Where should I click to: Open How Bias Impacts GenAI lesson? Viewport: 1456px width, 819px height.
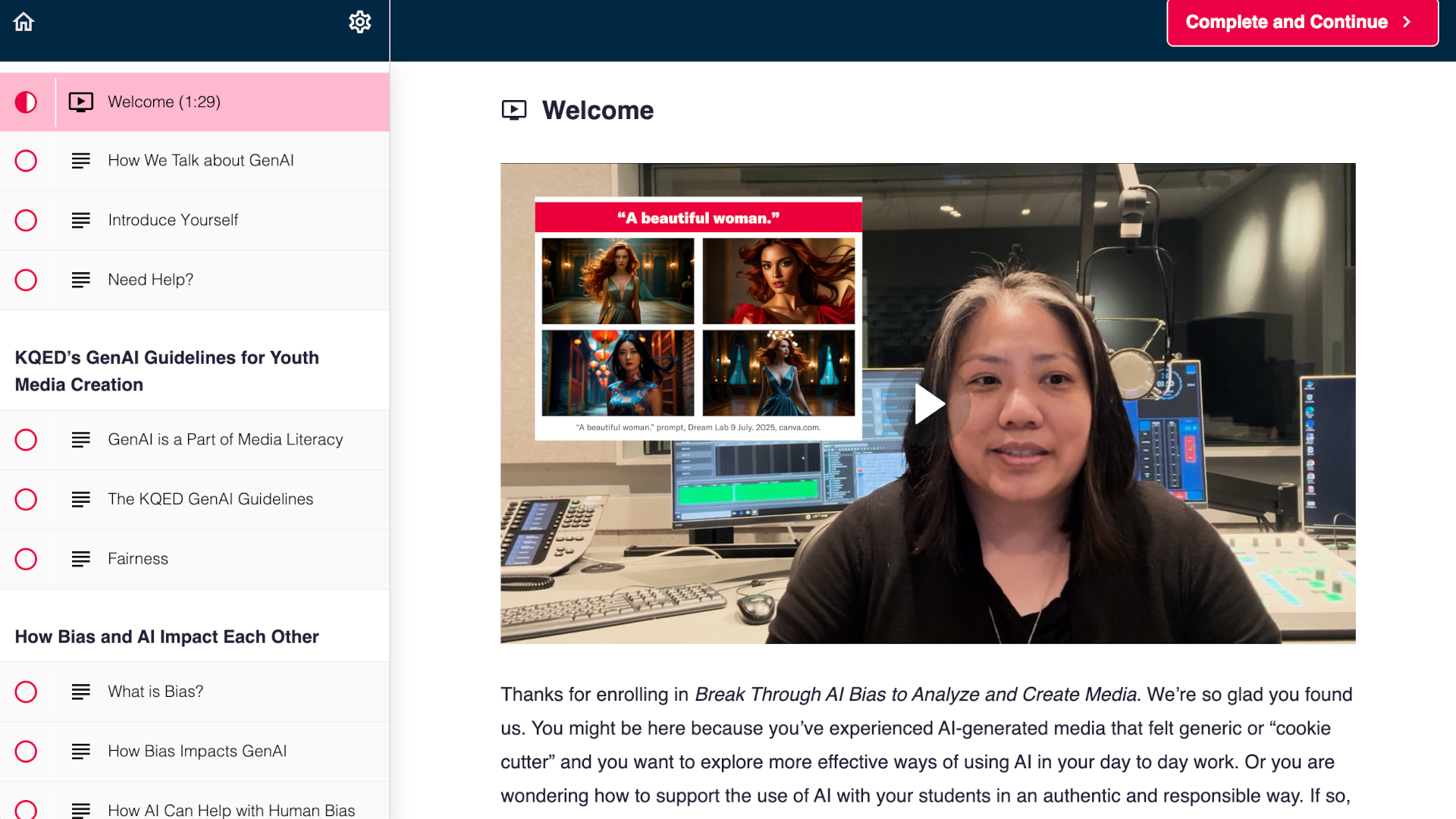[x=197, y=752]
